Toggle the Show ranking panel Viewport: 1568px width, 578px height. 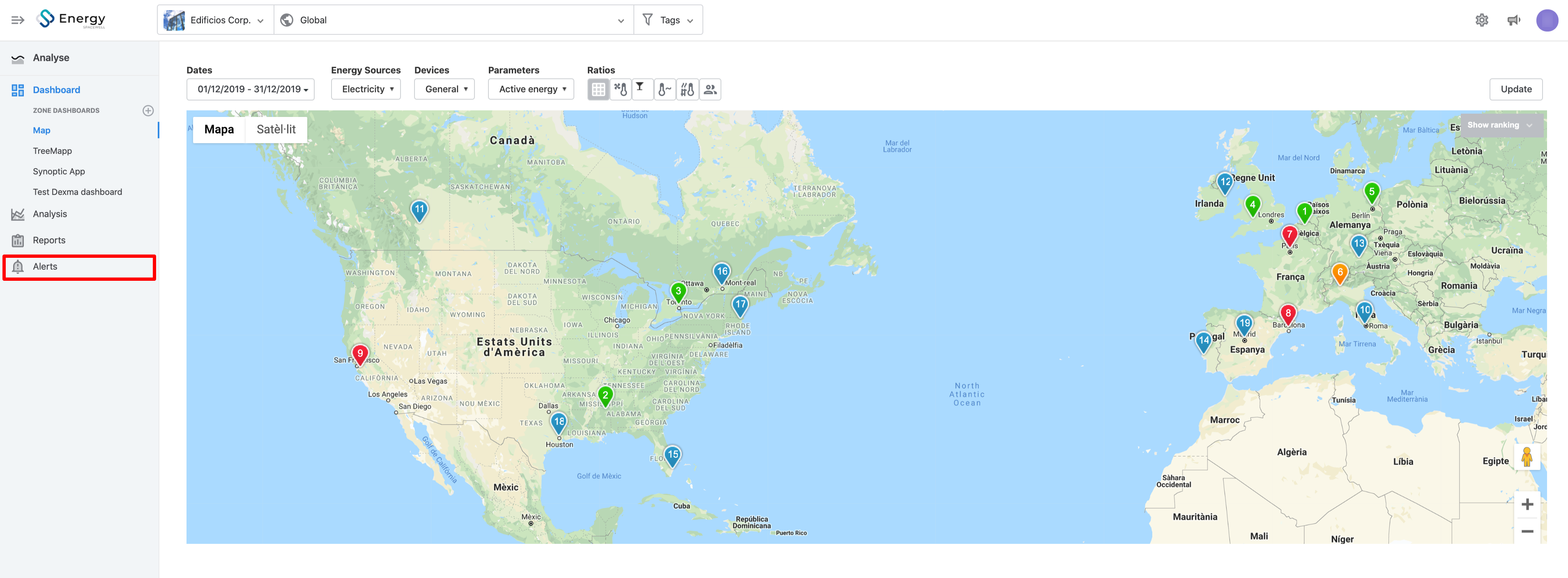[x=1500, y=125]
